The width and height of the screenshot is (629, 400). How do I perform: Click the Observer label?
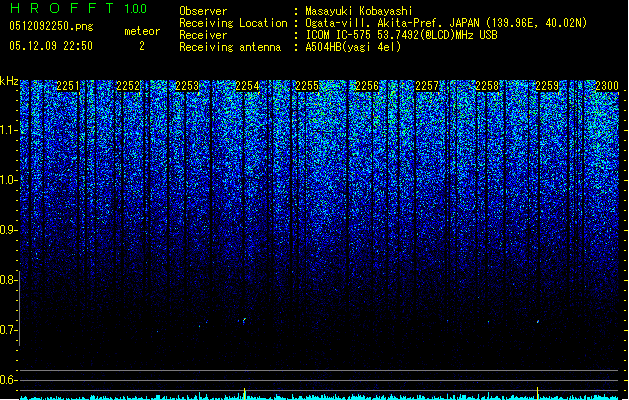click(x=203, y=11)
